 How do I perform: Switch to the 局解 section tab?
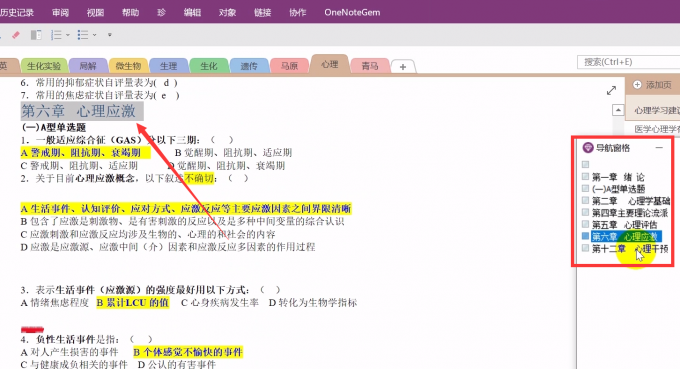click(x=88, y=66)
